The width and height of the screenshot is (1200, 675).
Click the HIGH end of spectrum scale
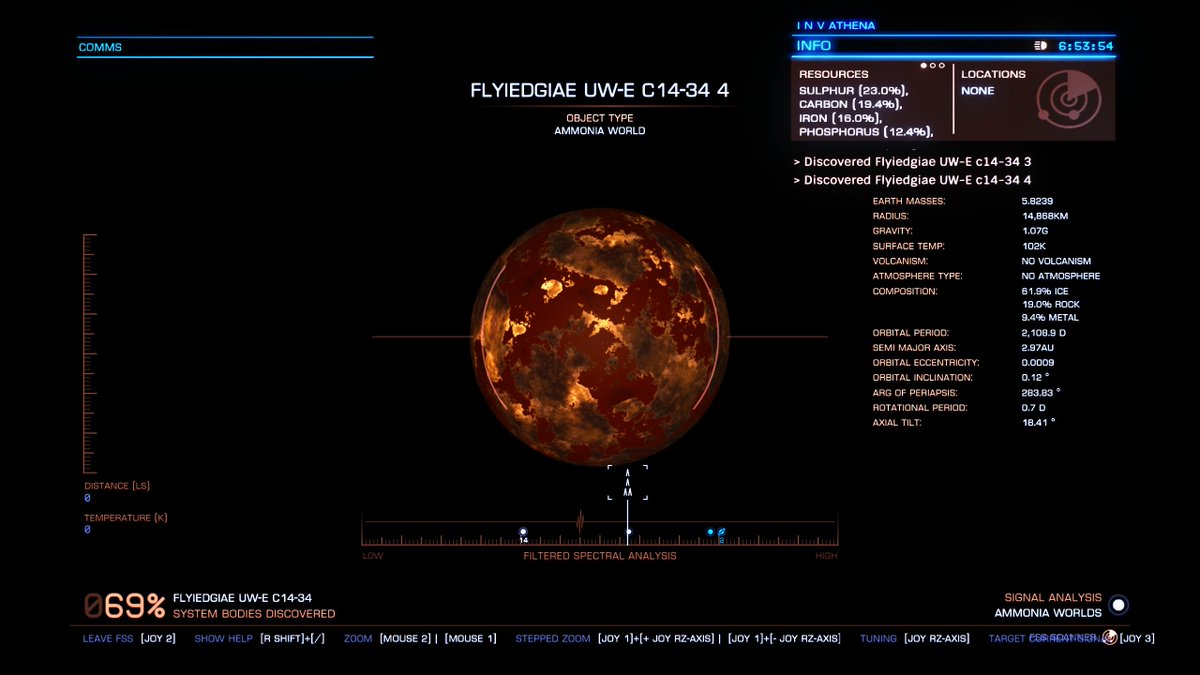[827, 556]
